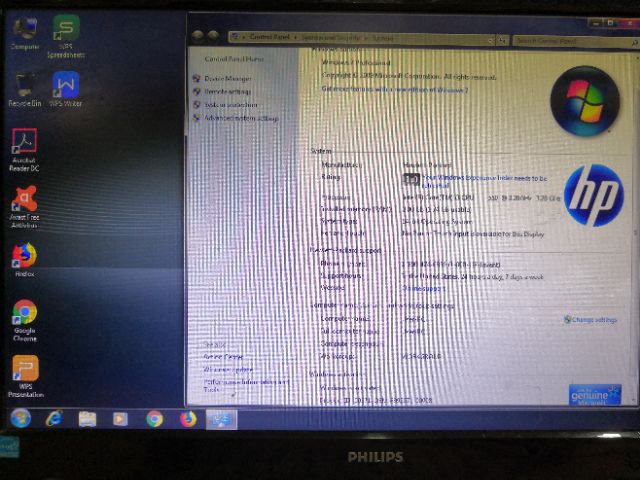Launch WPS Spreadsheets from the desktop
Screen dimensions: 640x480
point(66,32)
